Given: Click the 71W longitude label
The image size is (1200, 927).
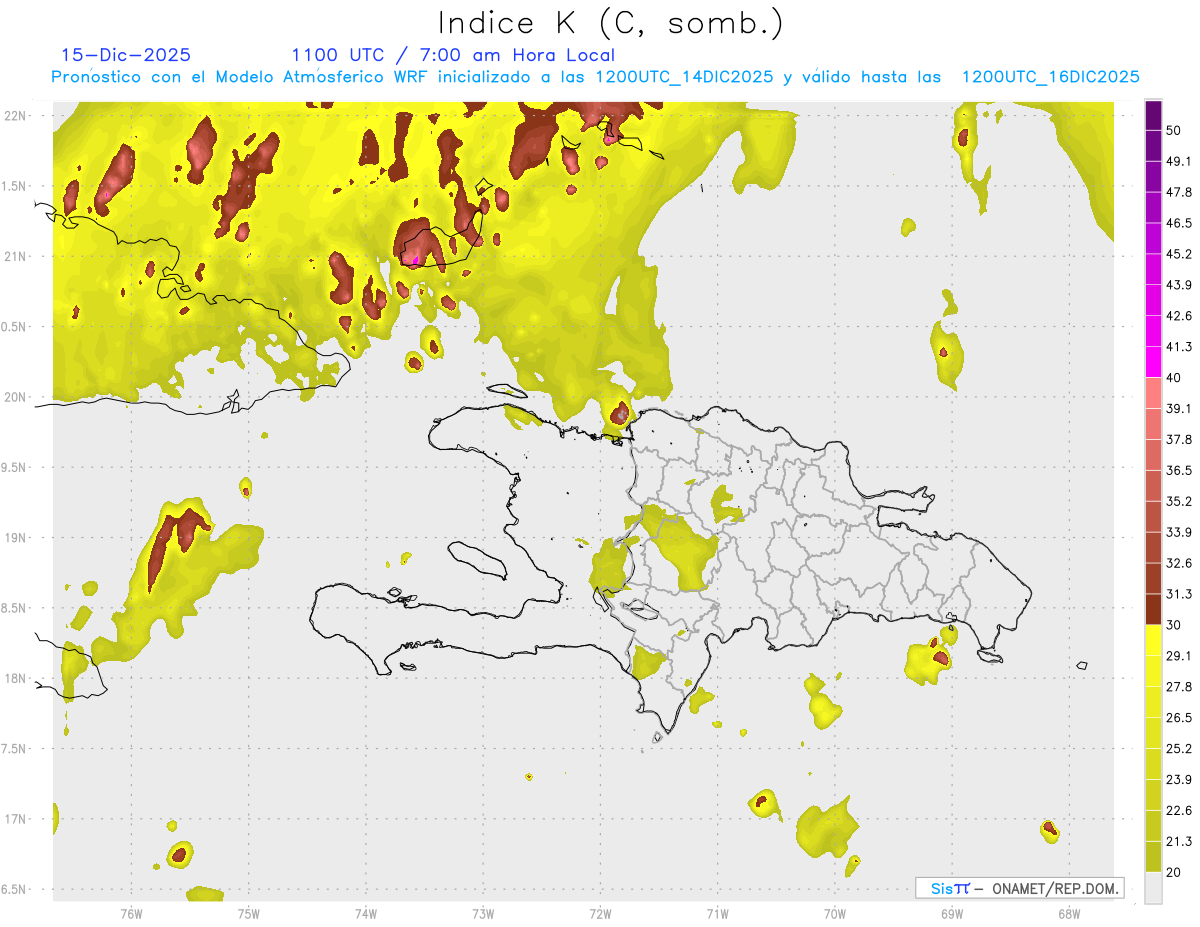Looking at the screenshot, I should [x=717, y=913].
